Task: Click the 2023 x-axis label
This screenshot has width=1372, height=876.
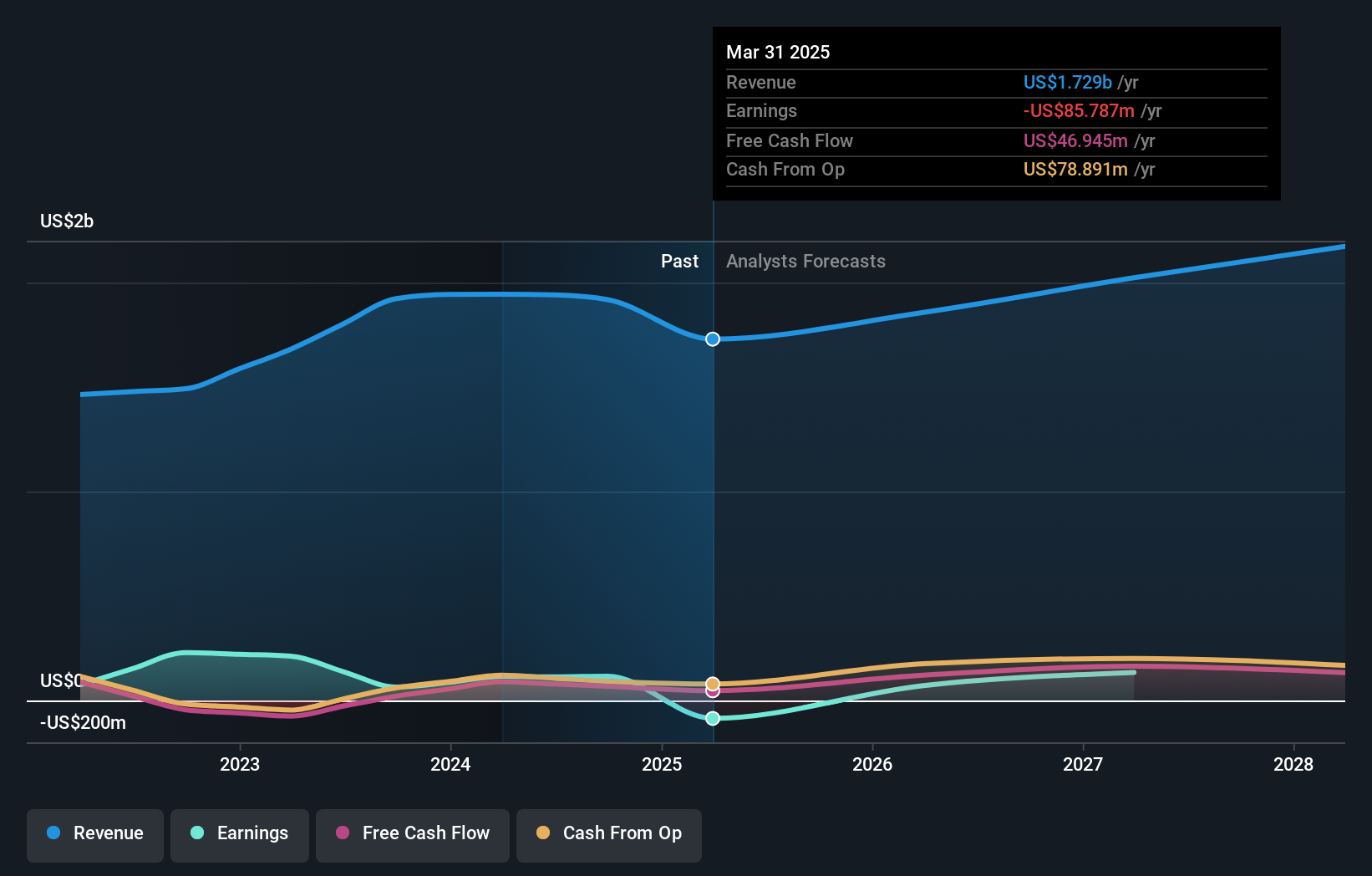Action: coord(240,764)
